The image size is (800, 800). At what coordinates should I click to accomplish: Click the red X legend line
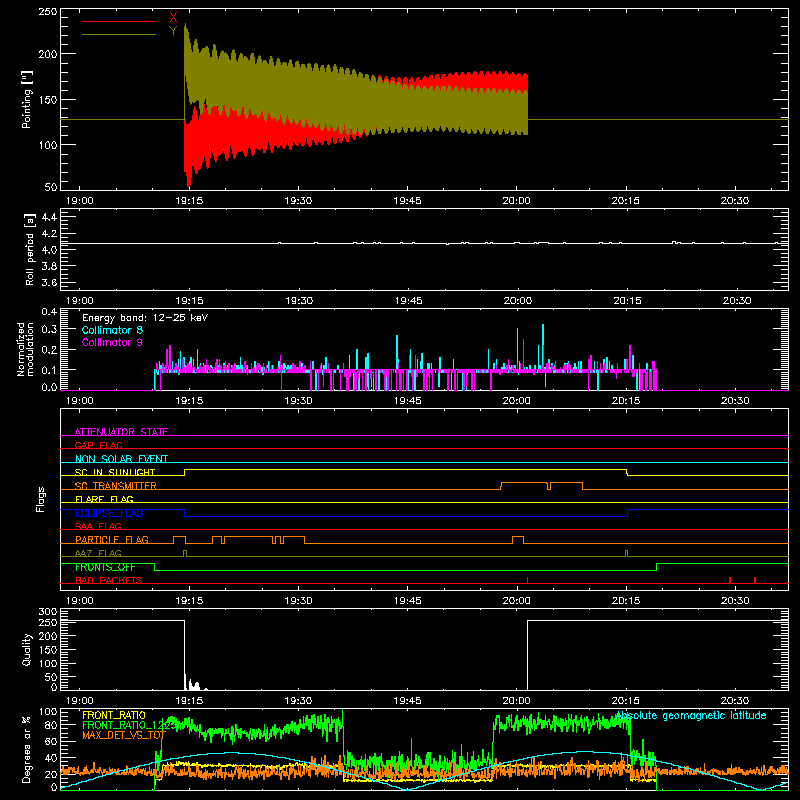(x=119, y=21)
